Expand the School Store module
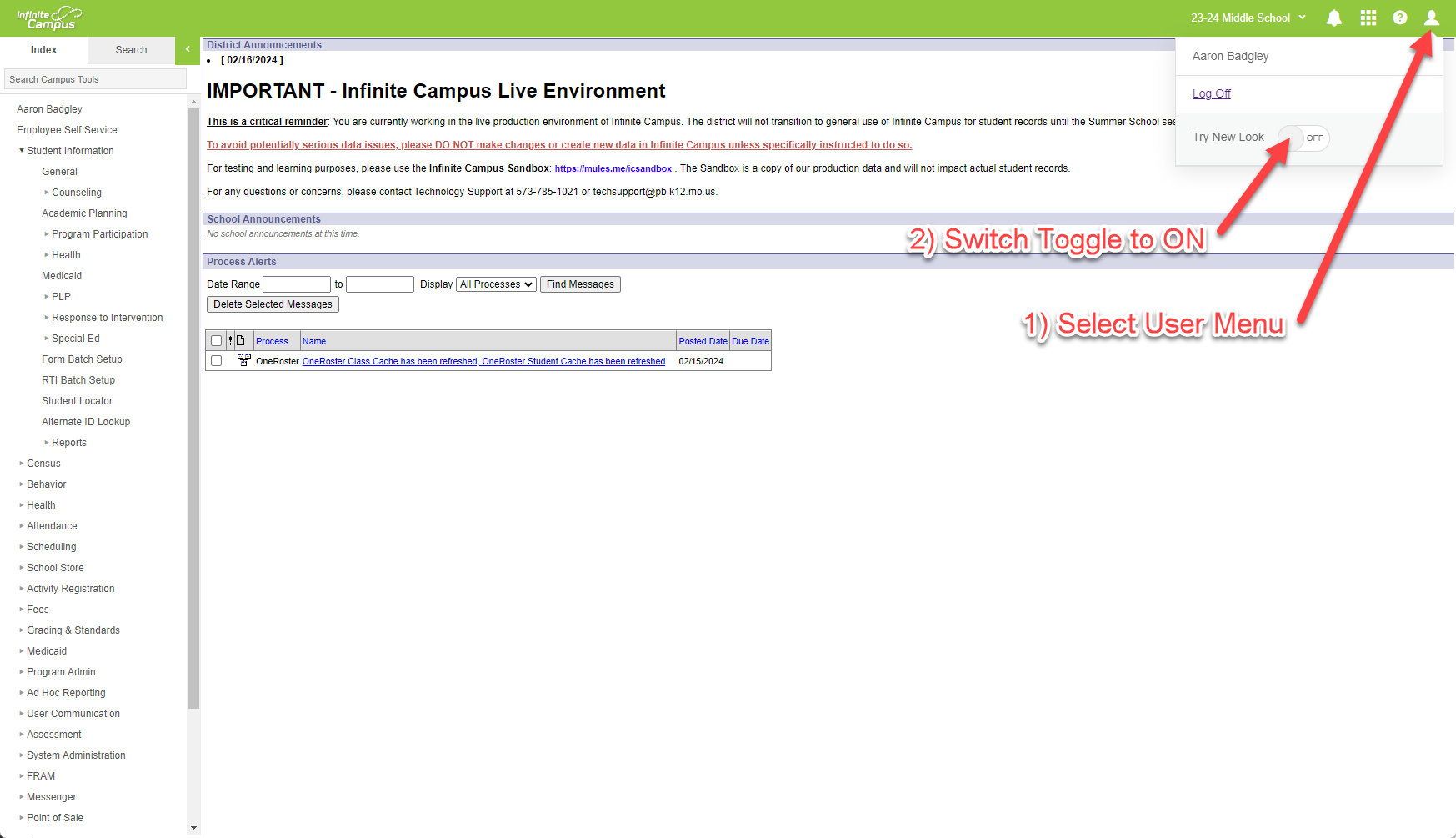 [22, 568]
